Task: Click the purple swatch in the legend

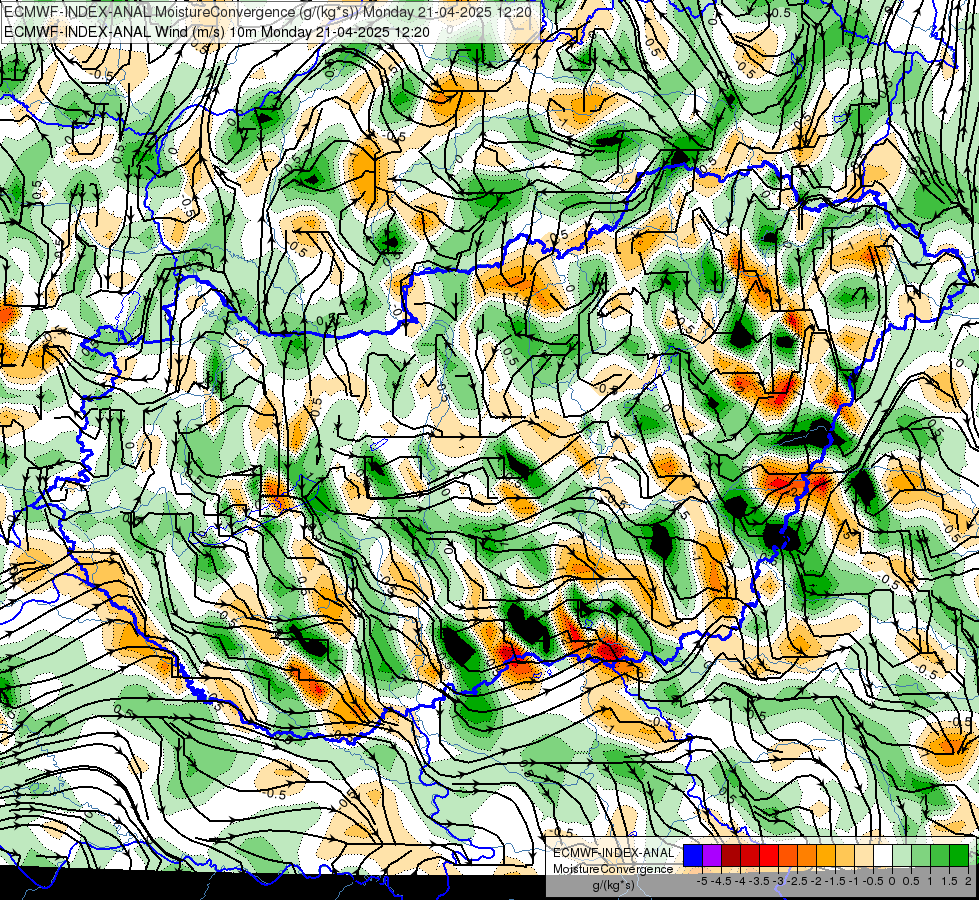Action: [712, 856]
